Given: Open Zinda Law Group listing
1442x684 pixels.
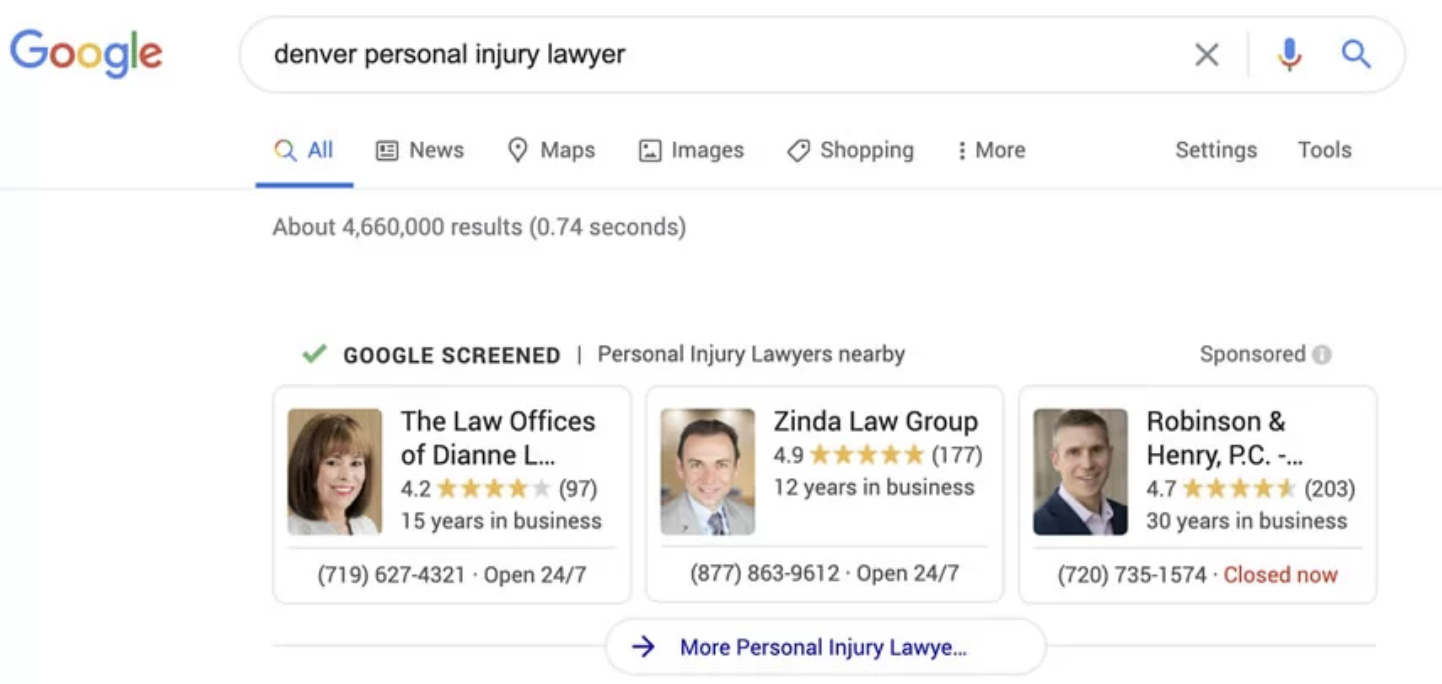Looking at the screenshot, I should pos(875,422).
